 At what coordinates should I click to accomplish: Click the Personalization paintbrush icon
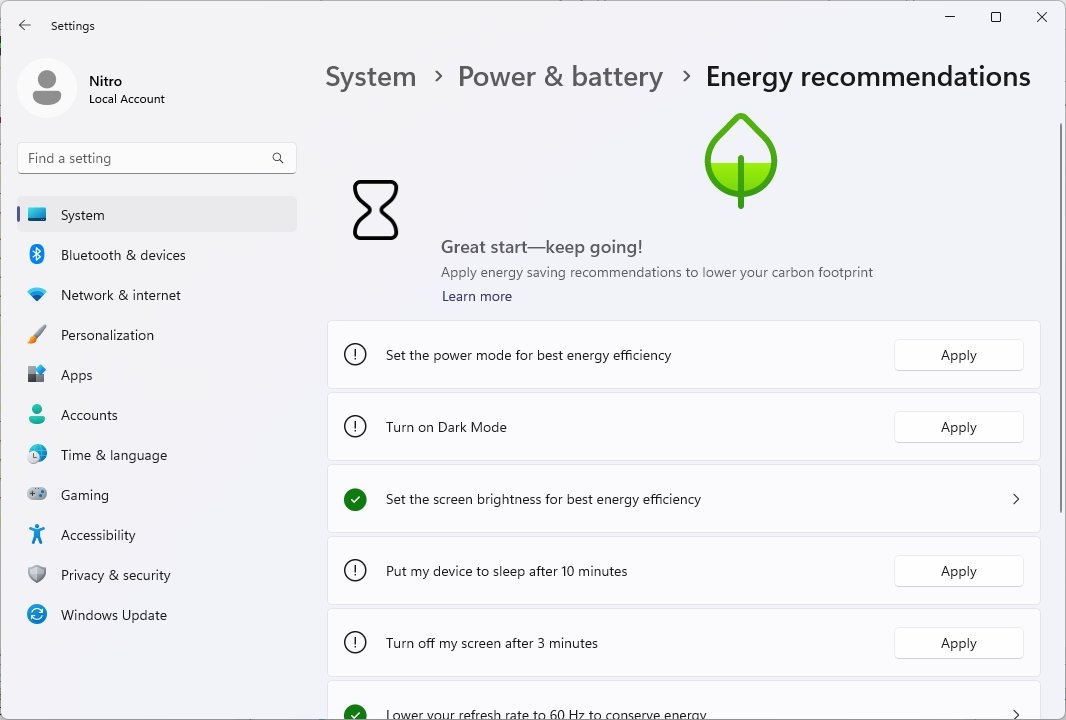[37, 335]
